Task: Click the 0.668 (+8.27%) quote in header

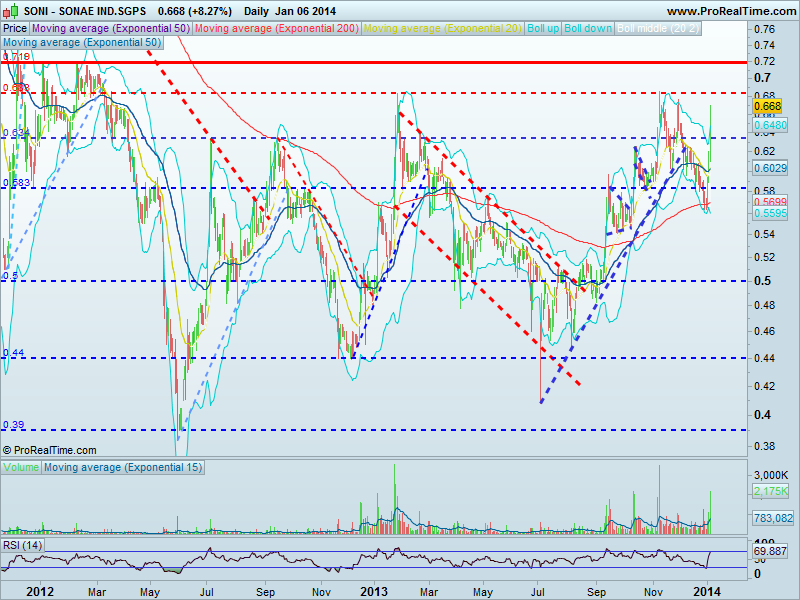Action: tap(194, 11)
